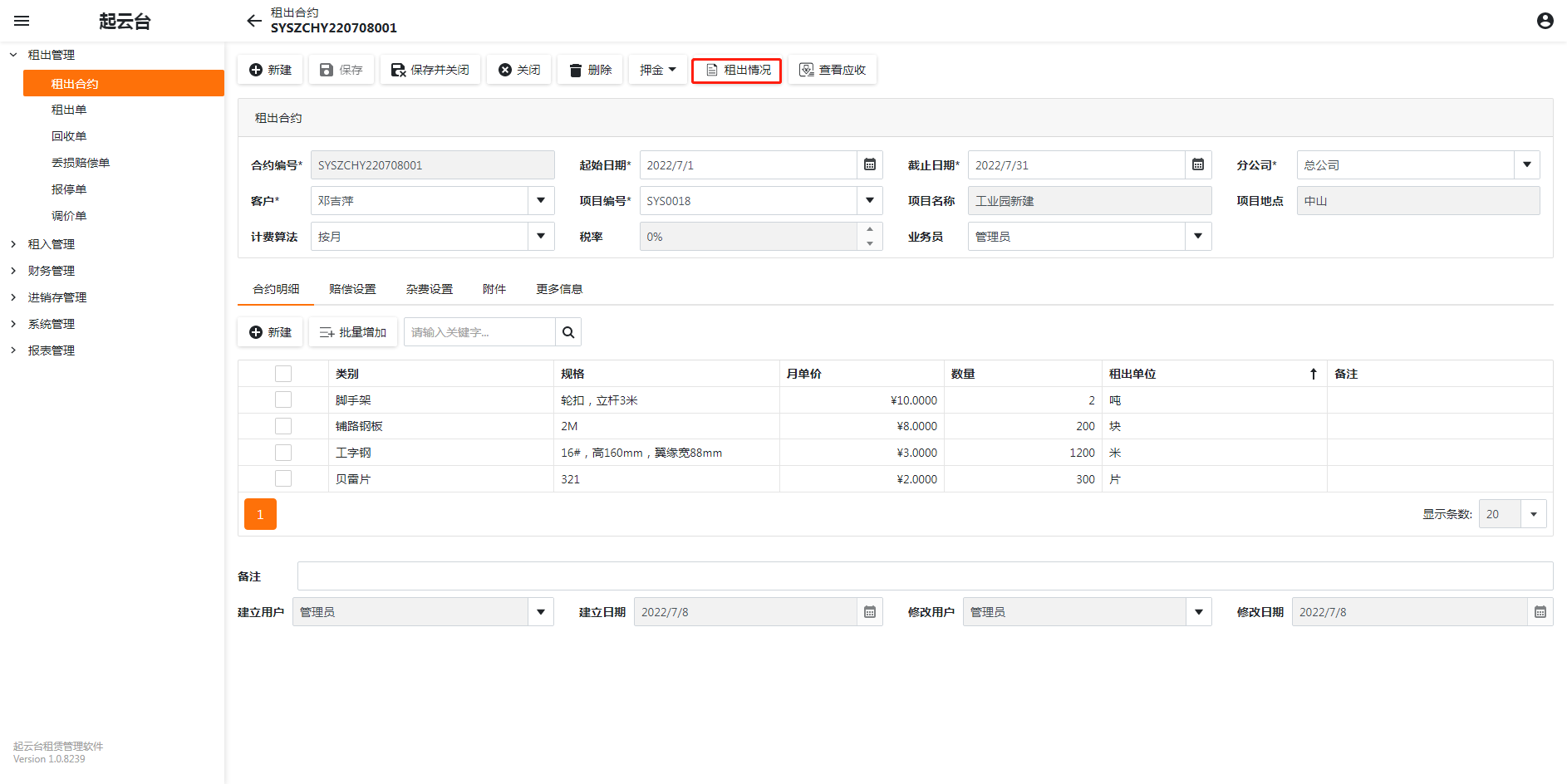Screen dimensions: 1567x784
Task: Open 租出情况 report button
Action: point(737,70)
